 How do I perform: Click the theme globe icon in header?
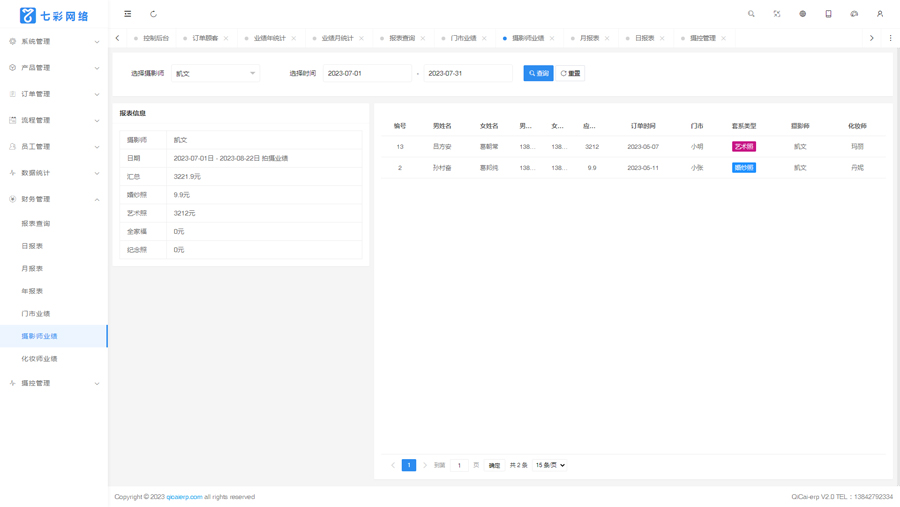coord(802,14)
